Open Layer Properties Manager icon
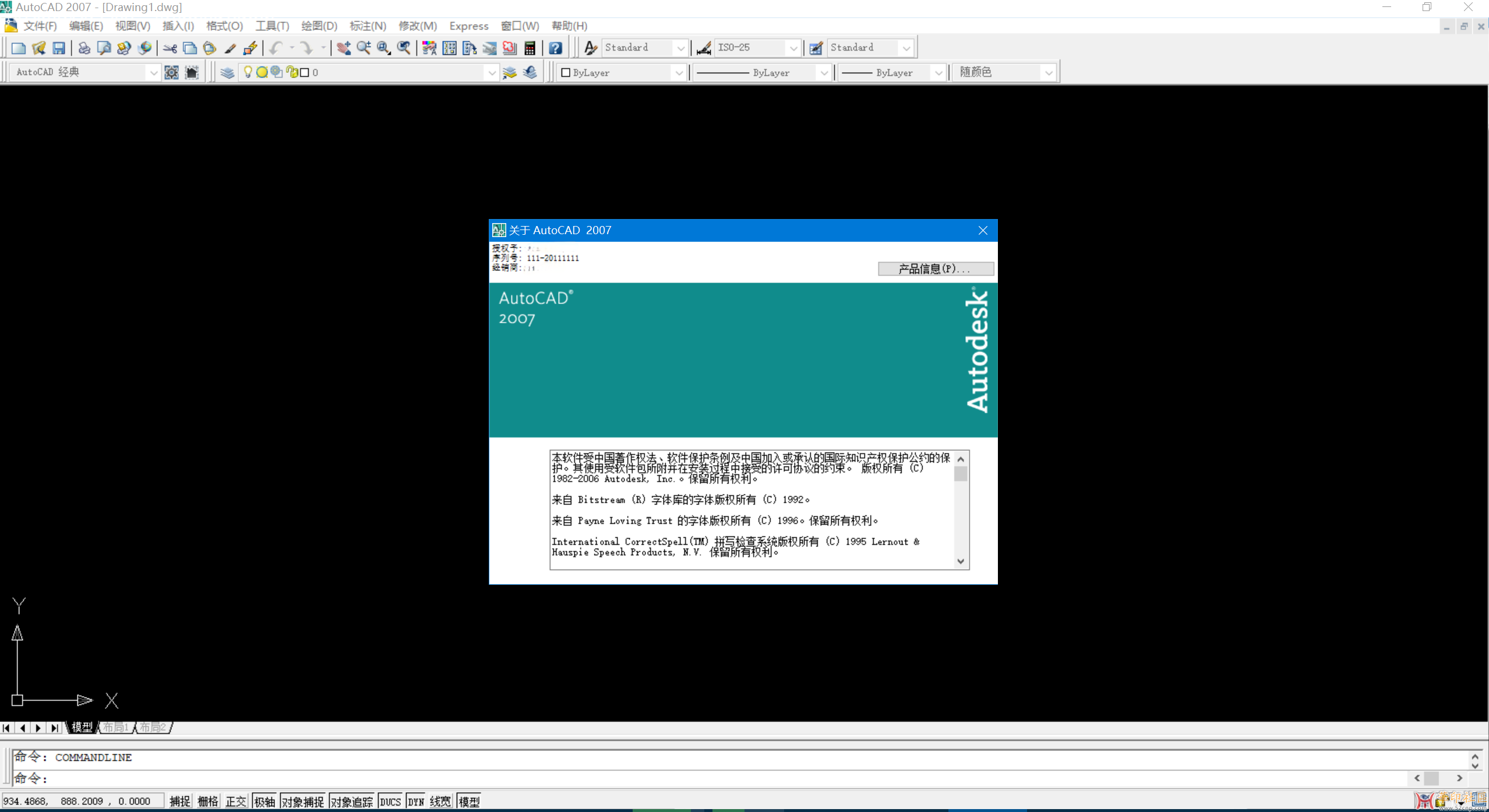Screen dimensions: 1489x812 pos(227,72)
